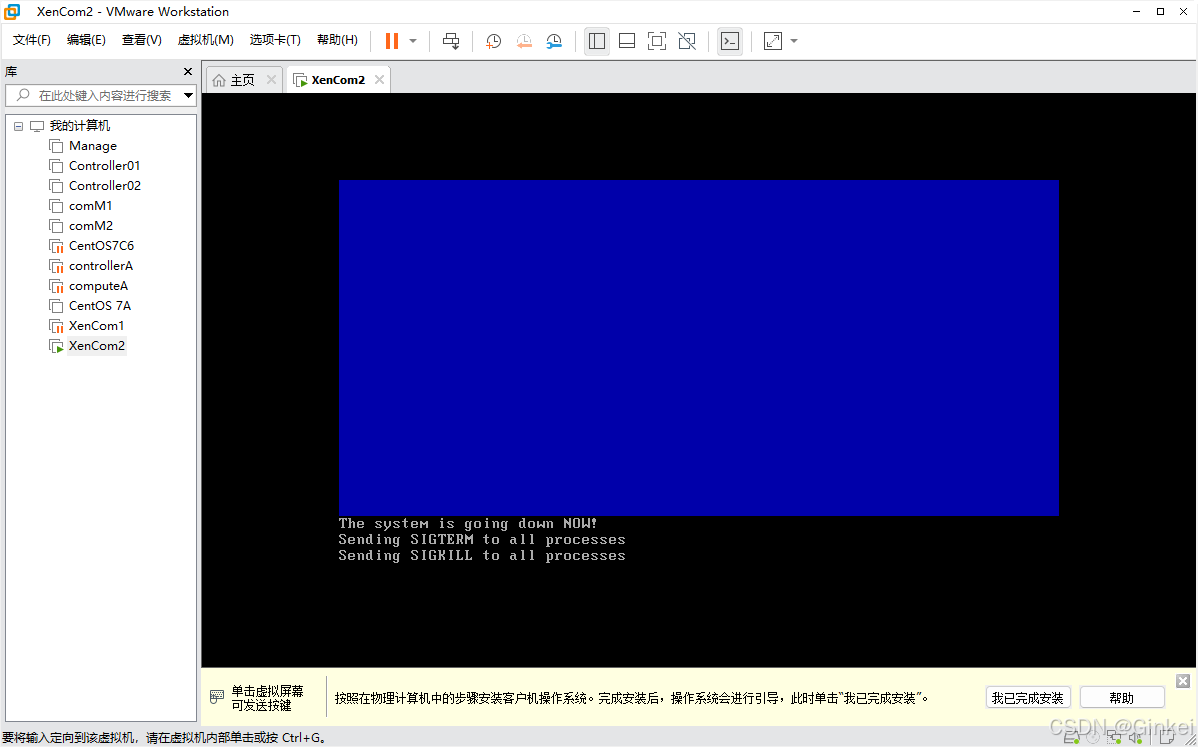Click the message log status icon
Screen dimensions: 1198x747
(1167, 737)
